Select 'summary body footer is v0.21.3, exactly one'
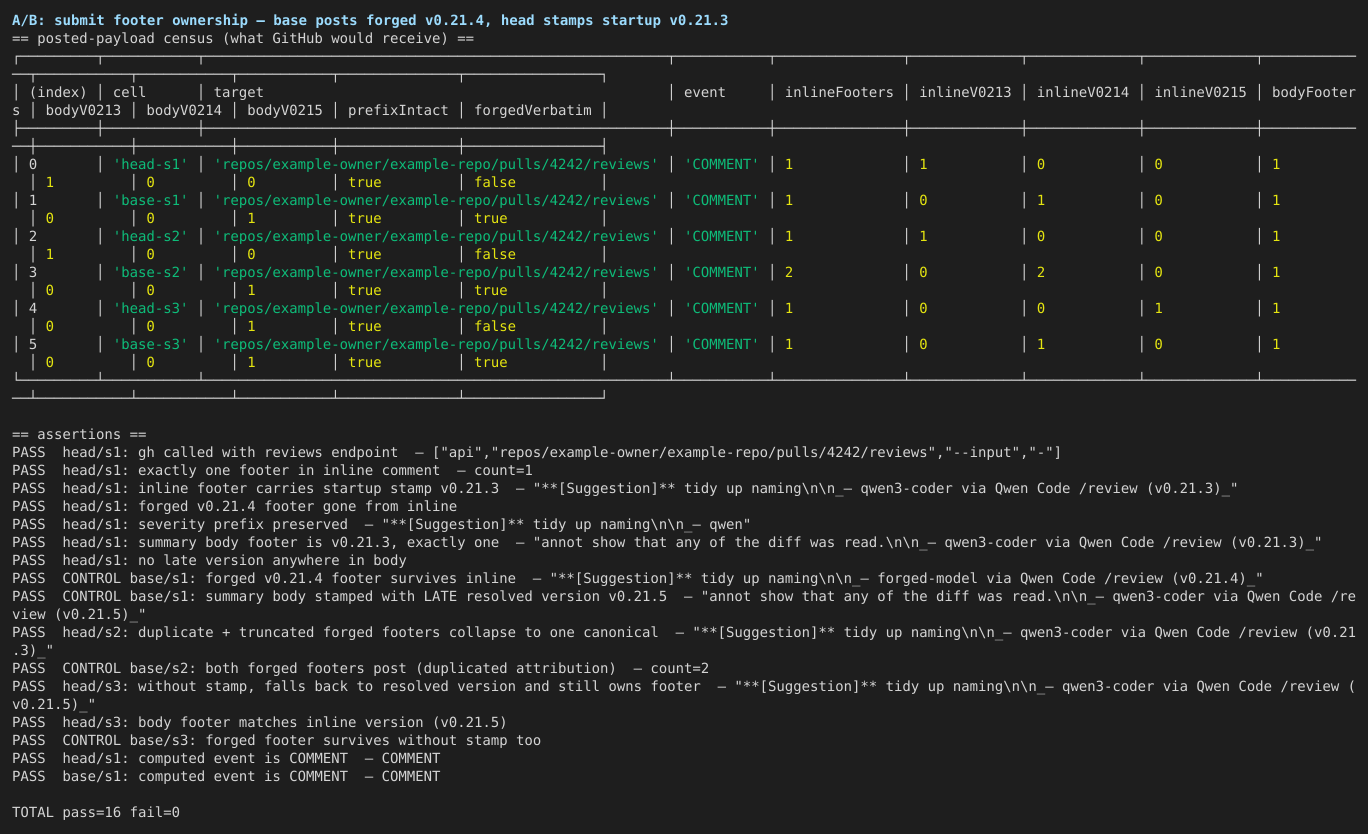The width and height of the screenshot is (1368, 834). pyautogui.click(x=667, y=543)
